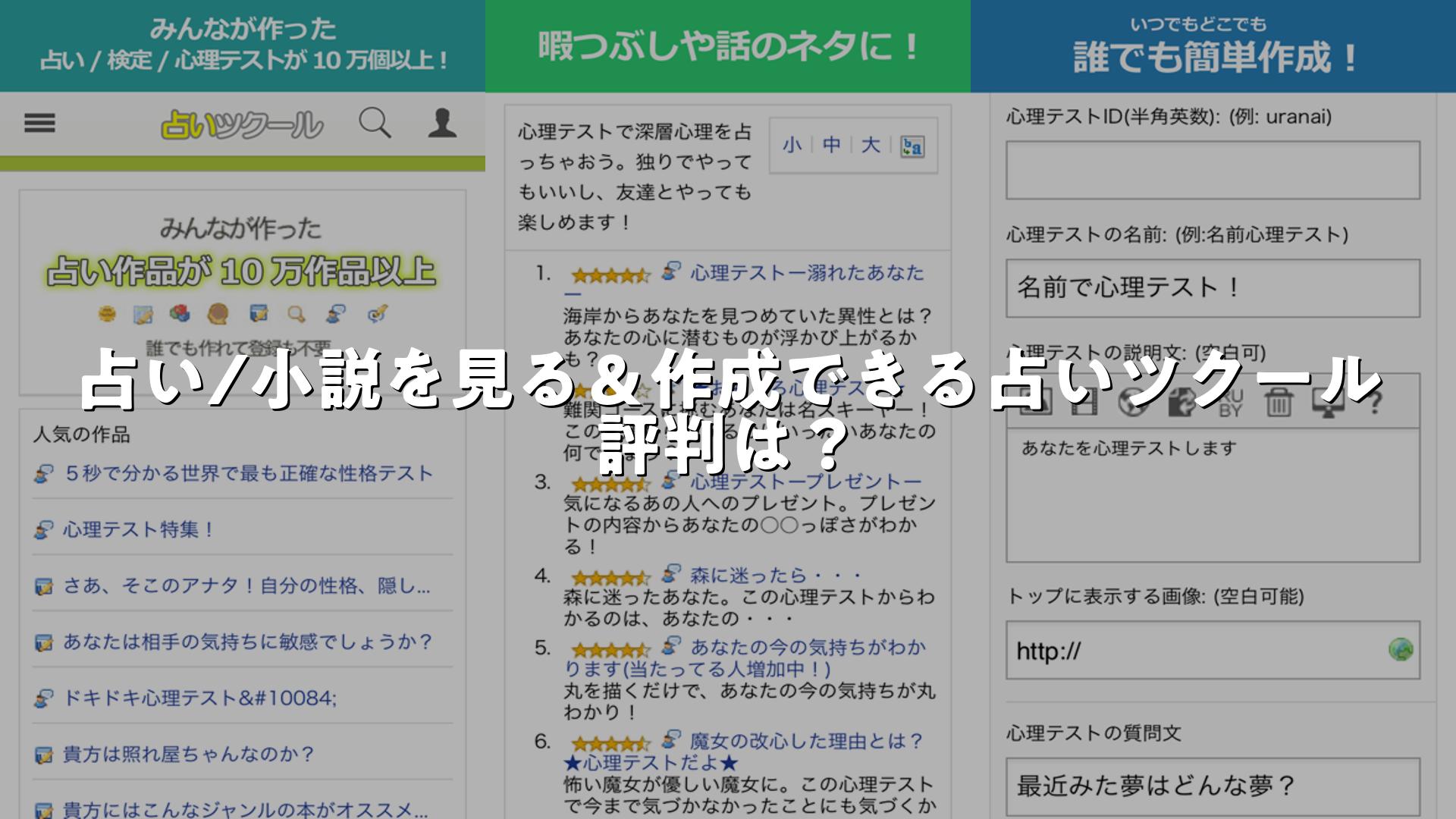The image size is (1456, 819).
Task: Open 心理テストープレゼントー ranking entry
Action: coord(805,482)
